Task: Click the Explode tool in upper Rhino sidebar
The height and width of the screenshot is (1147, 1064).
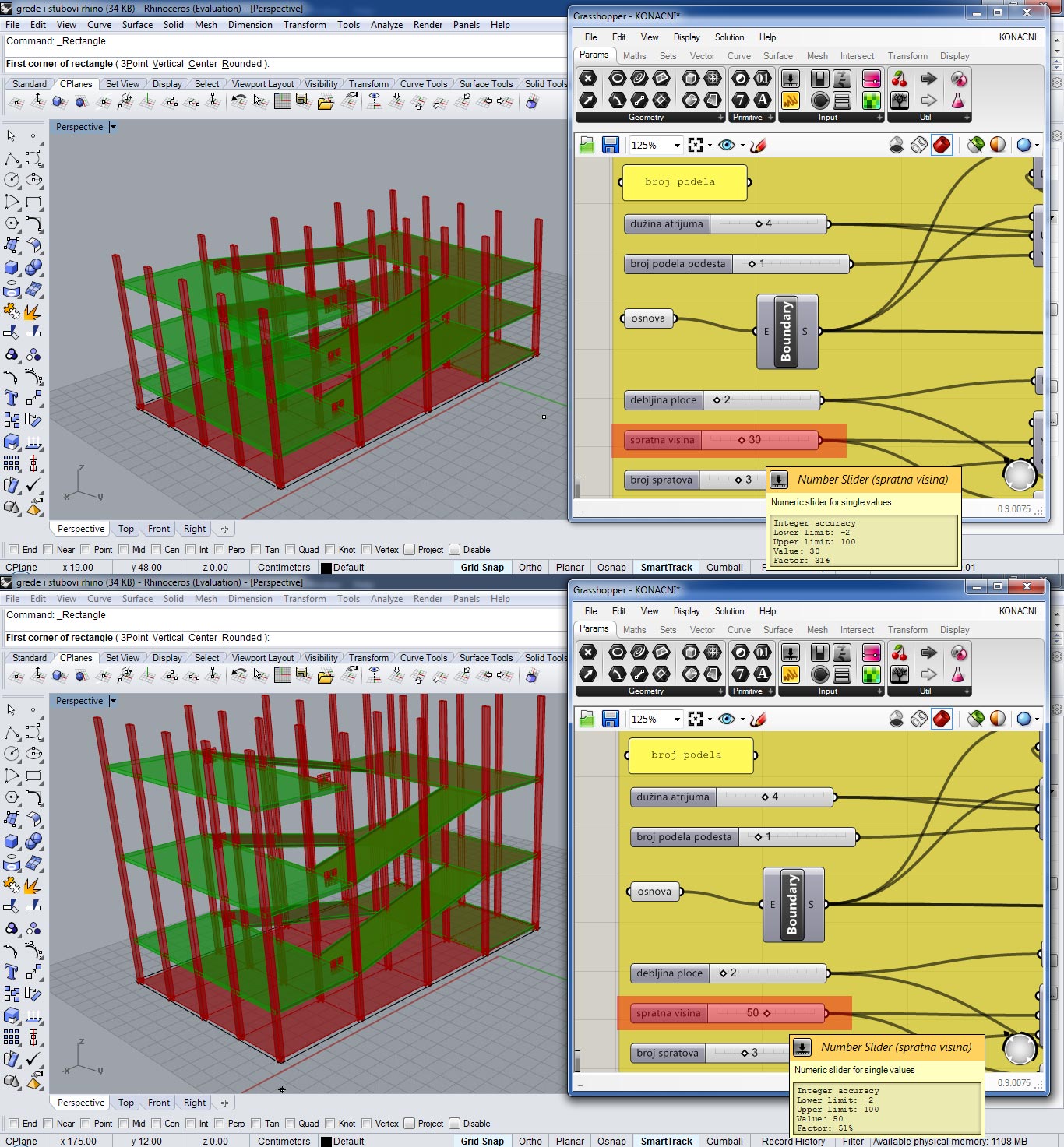Action: (32, 311)
